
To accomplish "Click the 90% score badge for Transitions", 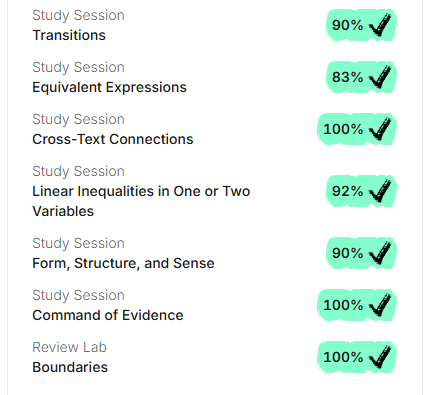I will tap(361, 25).
